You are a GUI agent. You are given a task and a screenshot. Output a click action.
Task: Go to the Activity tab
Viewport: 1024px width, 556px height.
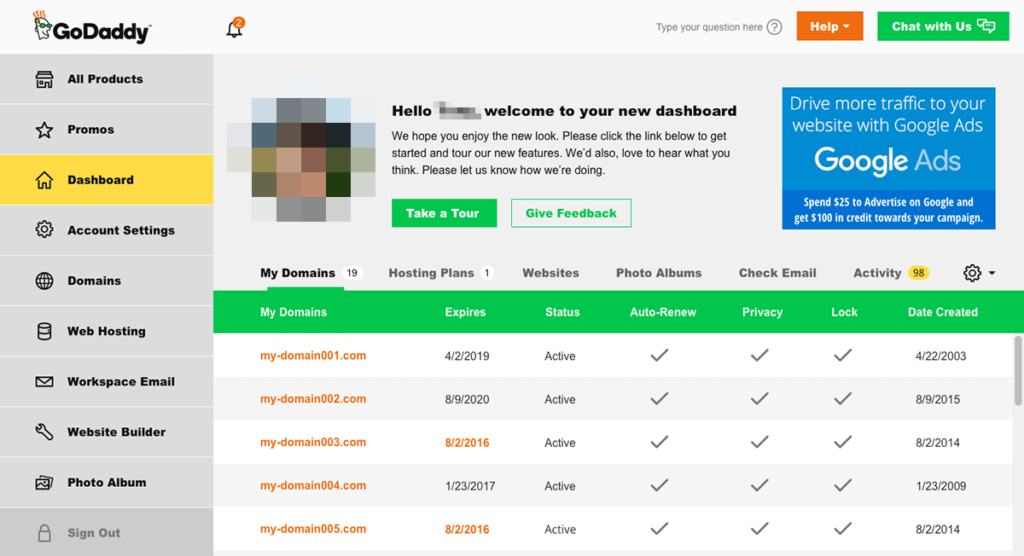pos(891,273)
